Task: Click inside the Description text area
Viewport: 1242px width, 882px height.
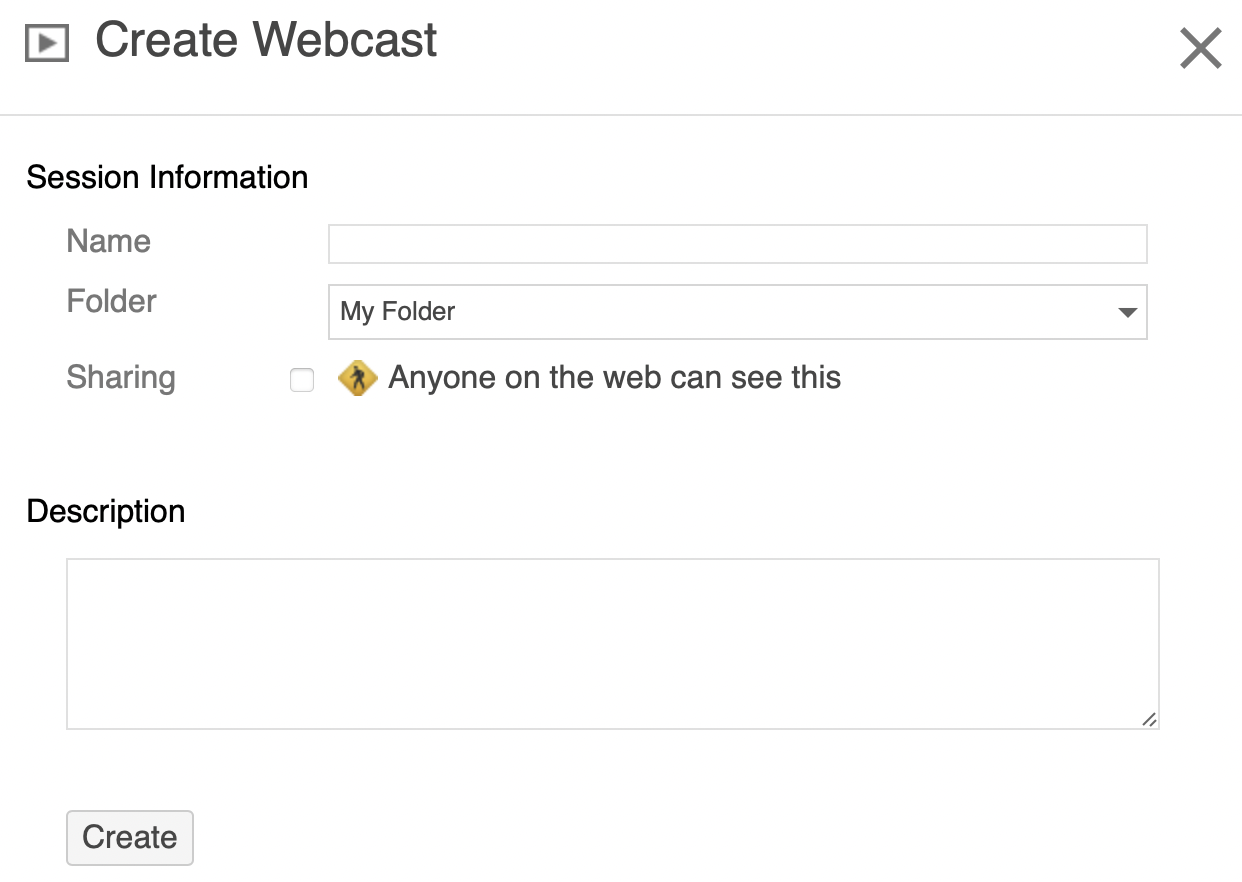Action: pyautogui.click(x=612, y=643)
